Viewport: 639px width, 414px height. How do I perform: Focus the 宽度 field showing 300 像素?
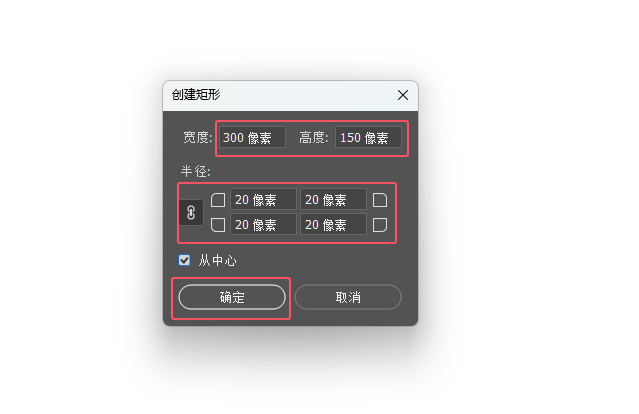tap(252, 137)
